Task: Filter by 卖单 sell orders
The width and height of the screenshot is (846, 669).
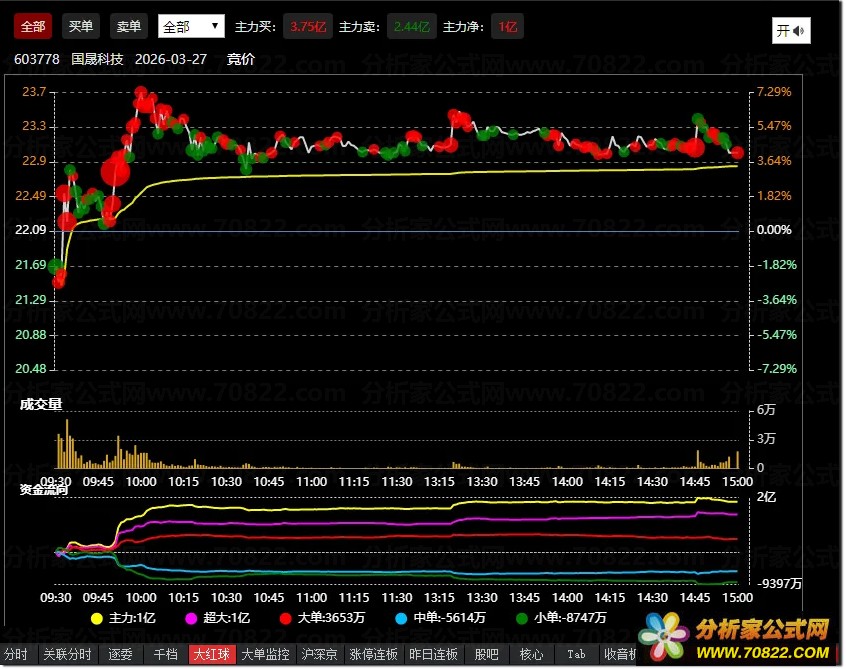Action: pos(127,26)
